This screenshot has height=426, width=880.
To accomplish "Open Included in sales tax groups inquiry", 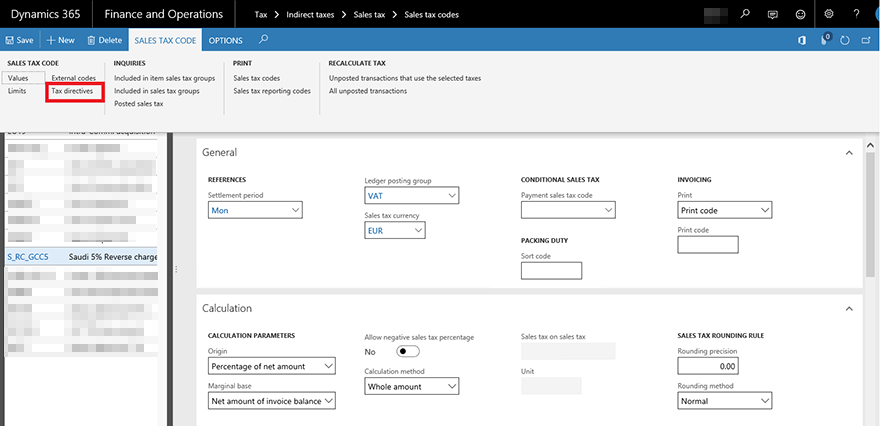I will point(157,91).
